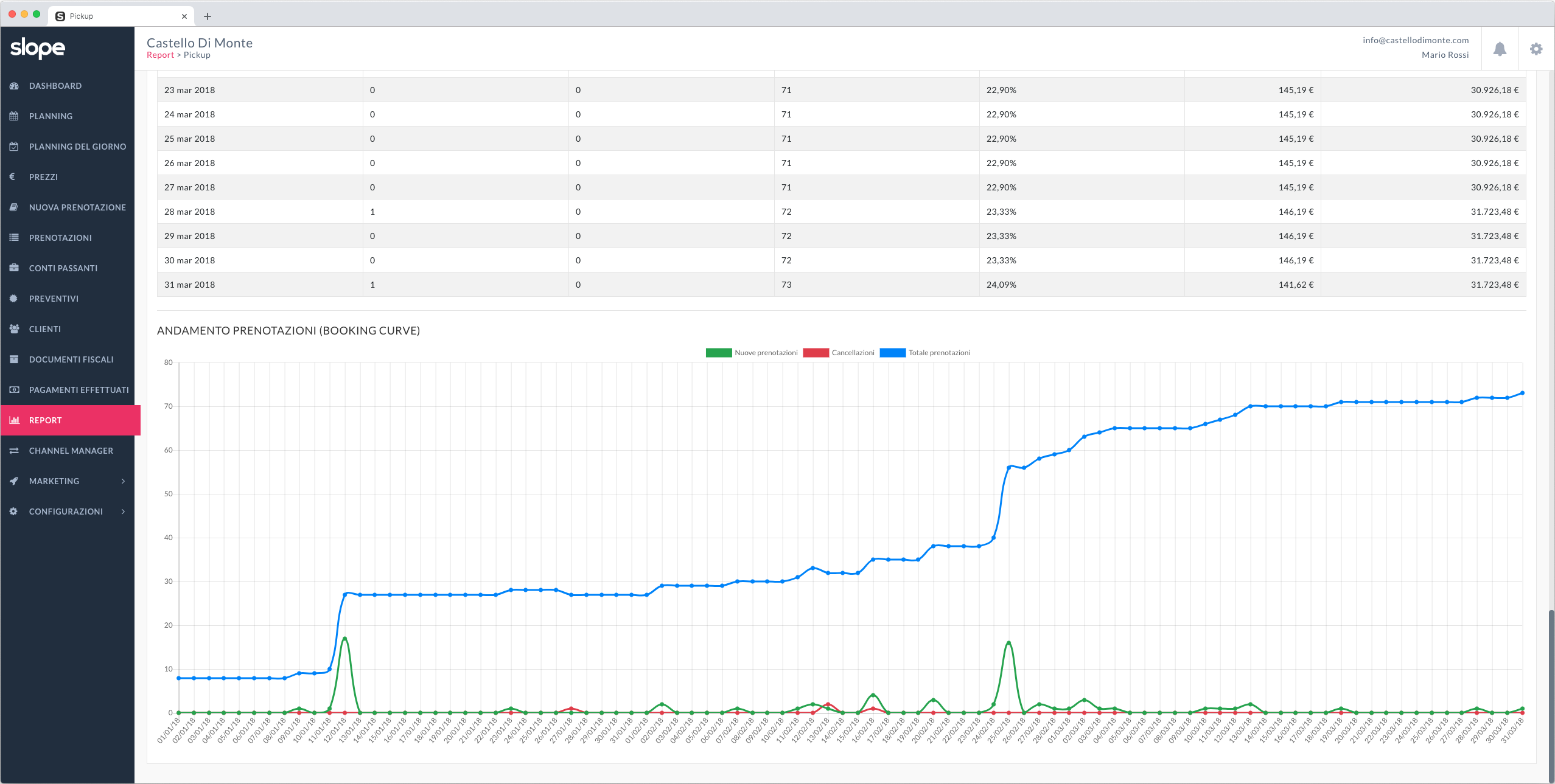Open Channel Manager

(68, 451)
